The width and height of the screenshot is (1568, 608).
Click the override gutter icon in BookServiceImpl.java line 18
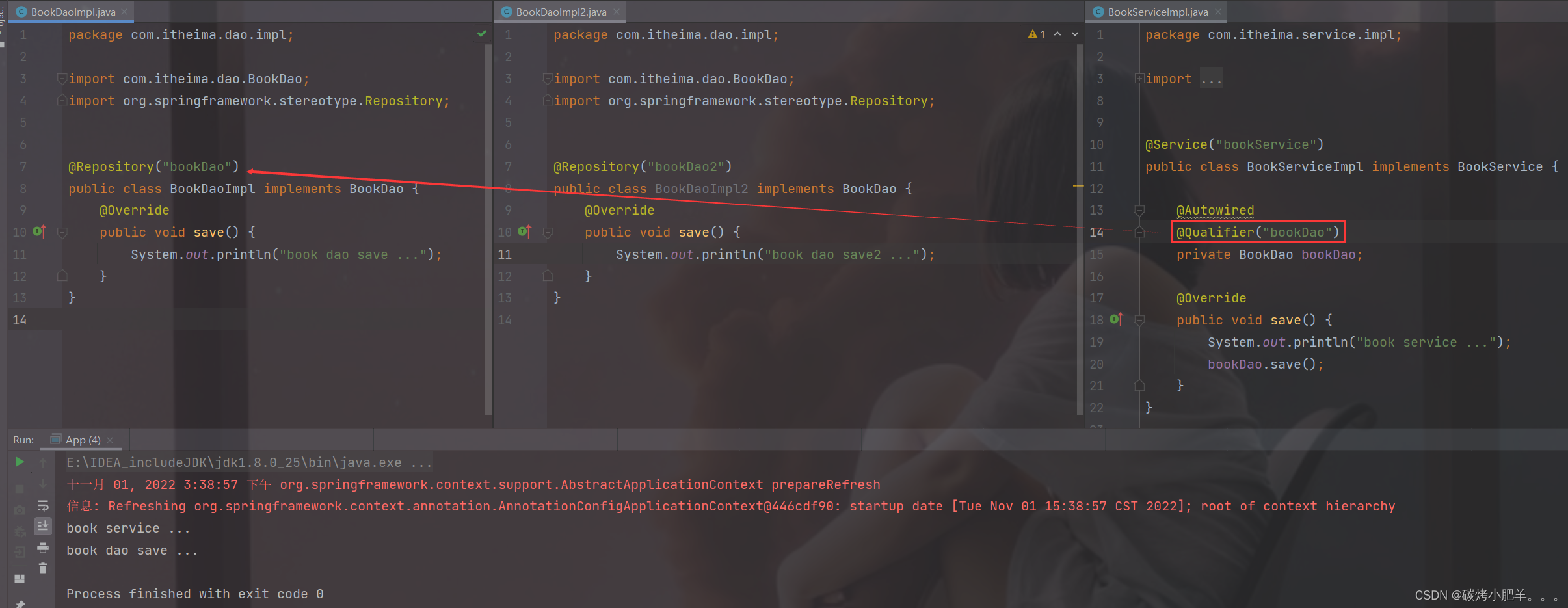pos(1116,319)
